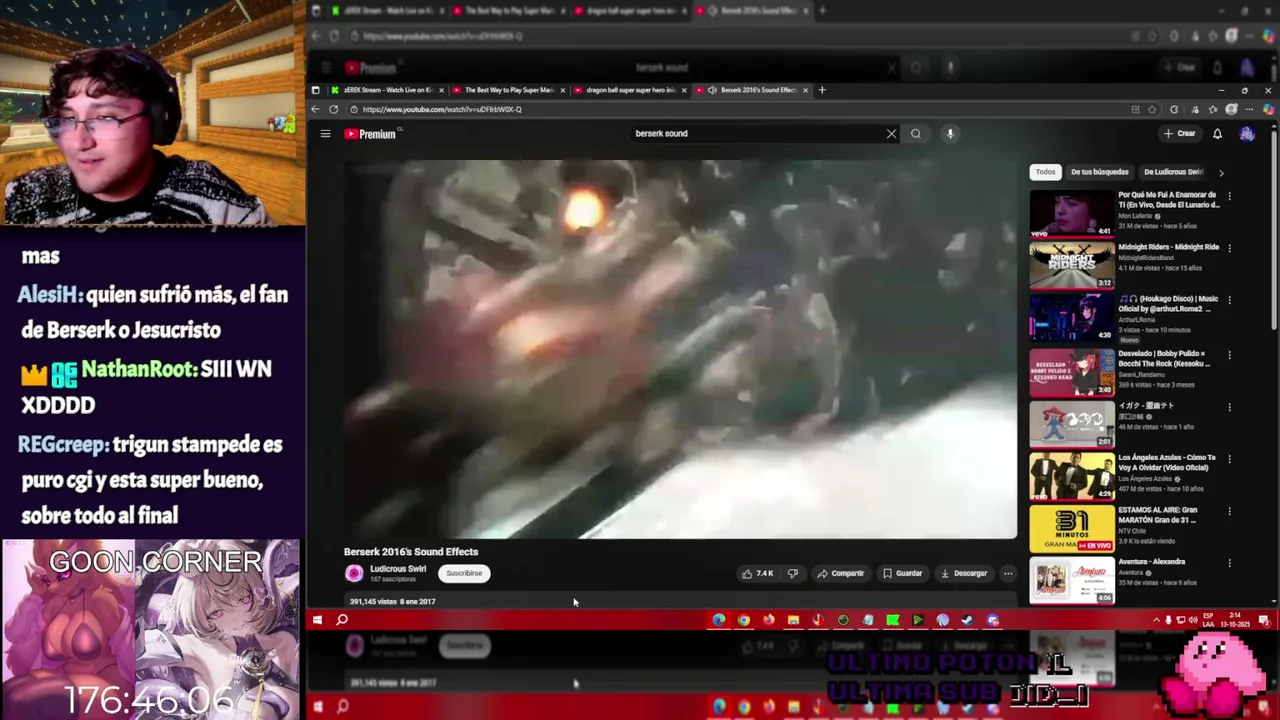Image resolution: width=1280 pixels, height=720 pixels.
Task: Open options menu for ESTAMOS AL AIRE video
Action: click(x=1229, y=511)
